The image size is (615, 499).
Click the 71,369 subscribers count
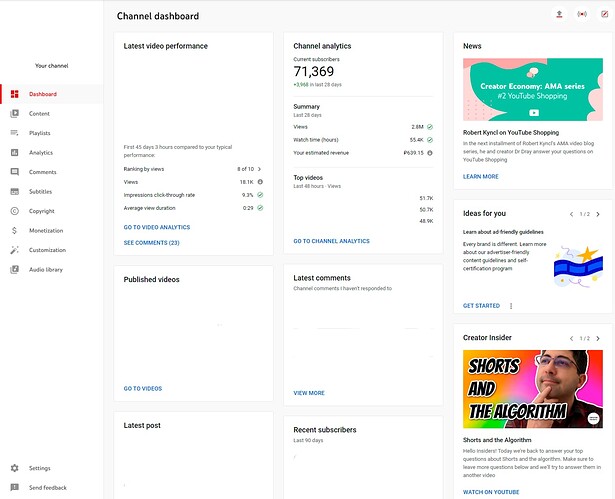pyautogui.click(x=314, y=71)
